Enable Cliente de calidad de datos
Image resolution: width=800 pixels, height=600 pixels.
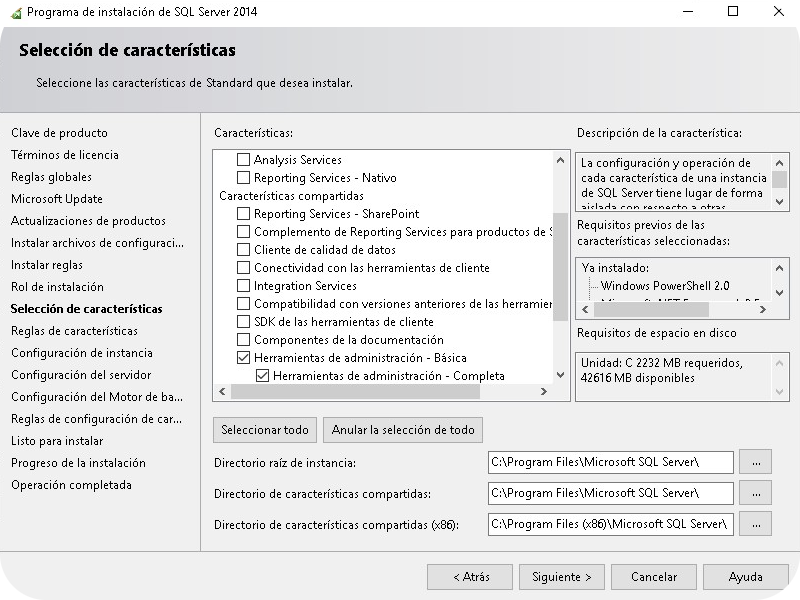242,248
